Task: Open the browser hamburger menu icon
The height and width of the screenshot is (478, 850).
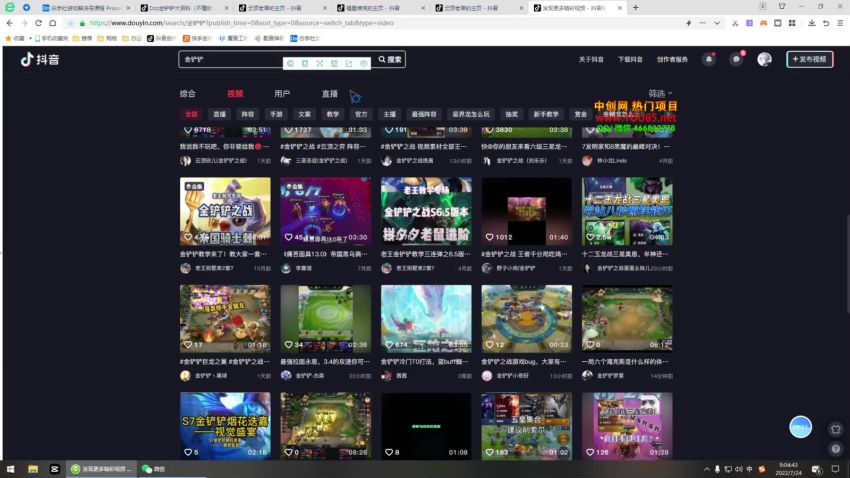Action: click(840, 23)
